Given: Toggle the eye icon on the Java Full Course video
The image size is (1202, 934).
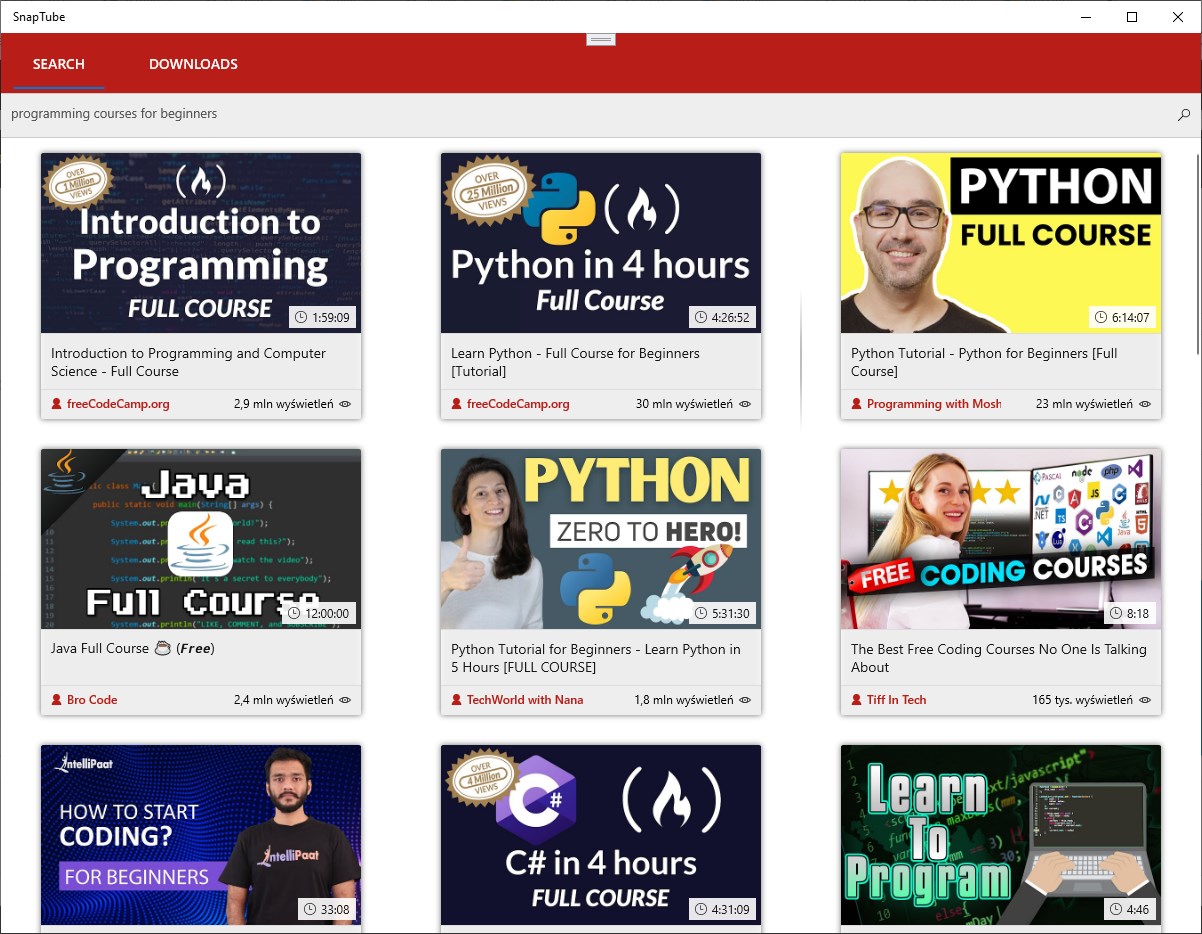Looking at the screenshot, I should [345, 700].
